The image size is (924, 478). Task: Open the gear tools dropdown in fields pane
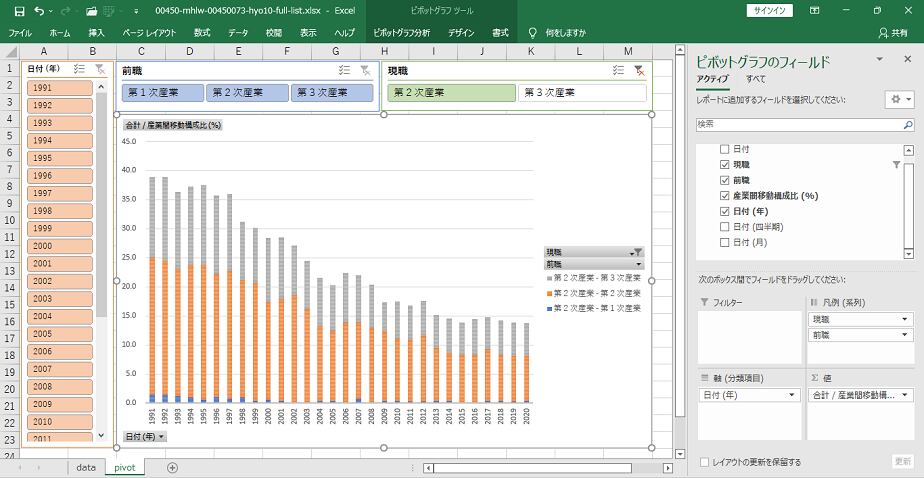[899, 100]
